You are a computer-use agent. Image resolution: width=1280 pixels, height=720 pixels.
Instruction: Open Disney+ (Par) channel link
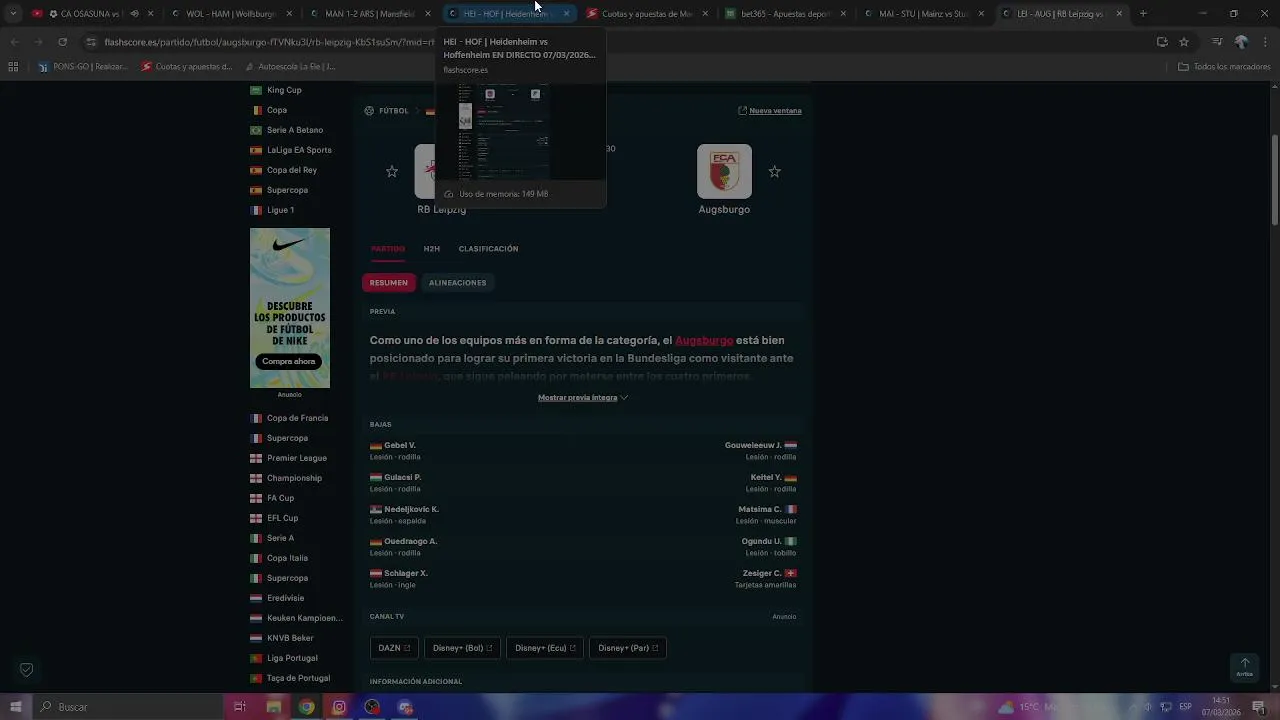(628, 648)
